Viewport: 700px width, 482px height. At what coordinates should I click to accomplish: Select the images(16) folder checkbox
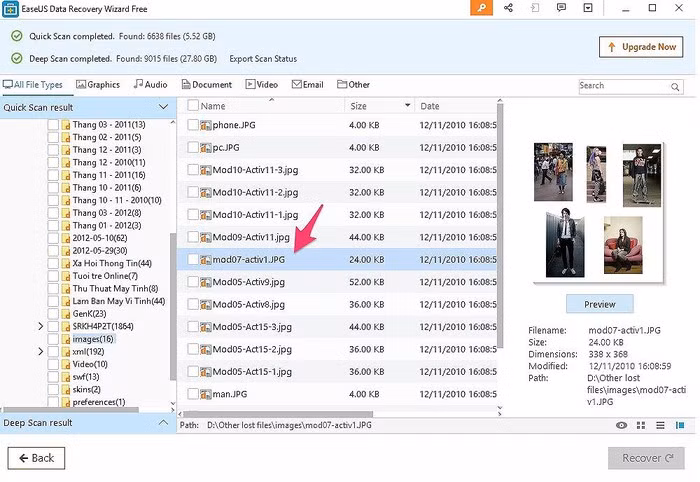click(x=53, y=339)
